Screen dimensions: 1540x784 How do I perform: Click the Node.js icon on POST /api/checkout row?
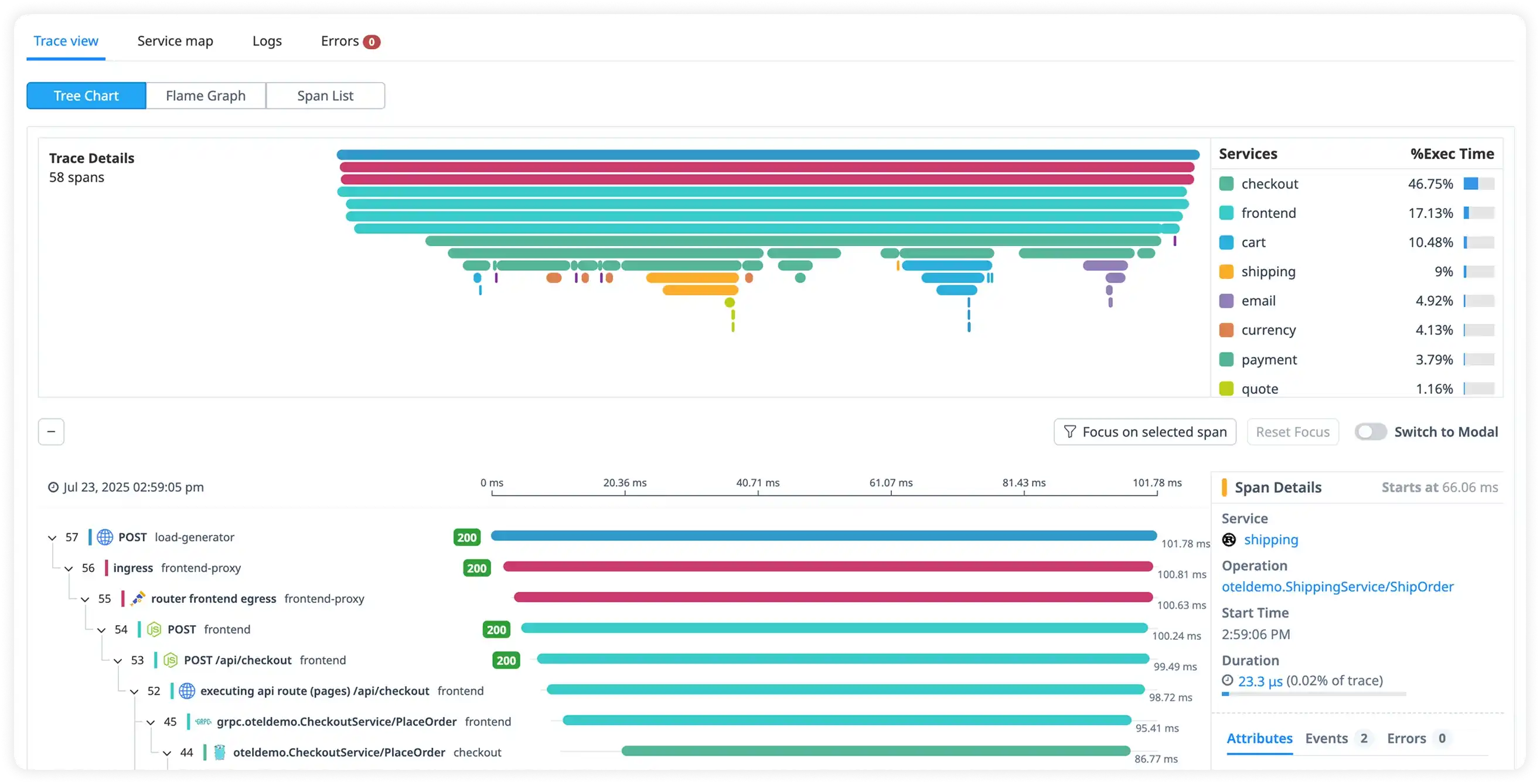point(171,660)
